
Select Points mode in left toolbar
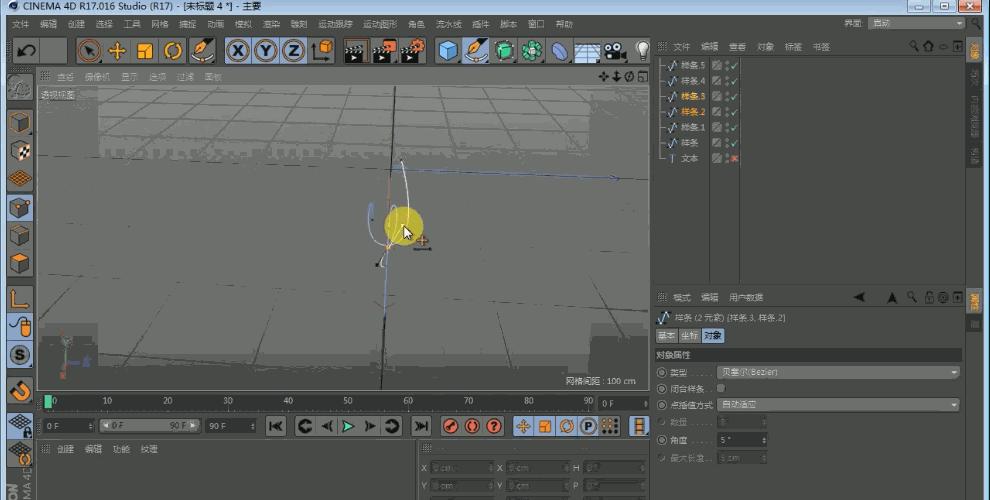click(x=20, y=208)
